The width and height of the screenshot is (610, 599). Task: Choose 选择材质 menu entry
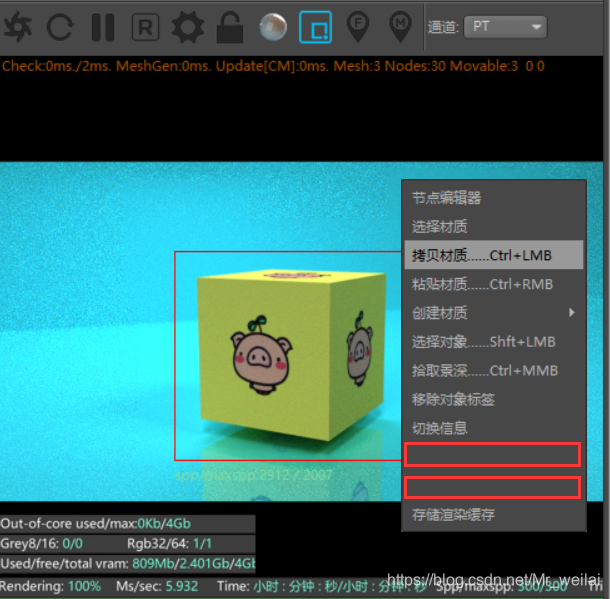tap(494, 226)
